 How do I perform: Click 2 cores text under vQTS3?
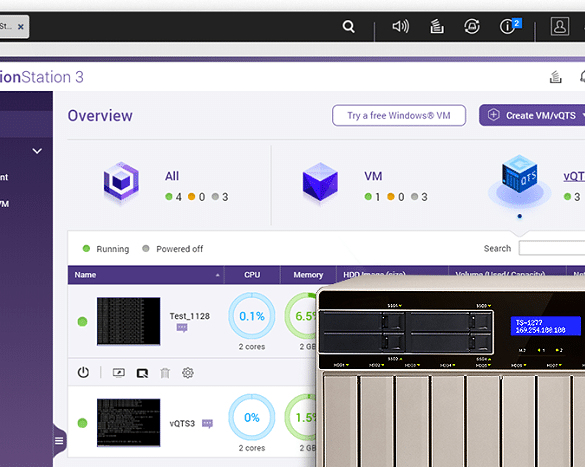point(252,448)
